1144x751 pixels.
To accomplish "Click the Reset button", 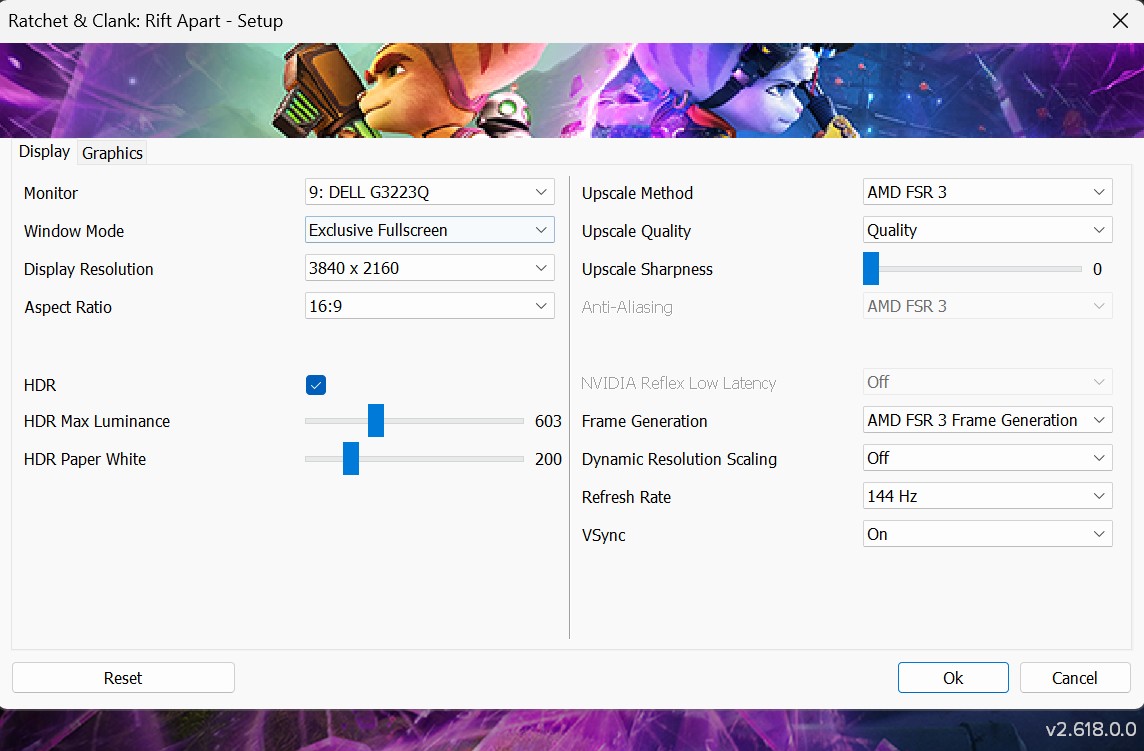I will pos(123,678).
